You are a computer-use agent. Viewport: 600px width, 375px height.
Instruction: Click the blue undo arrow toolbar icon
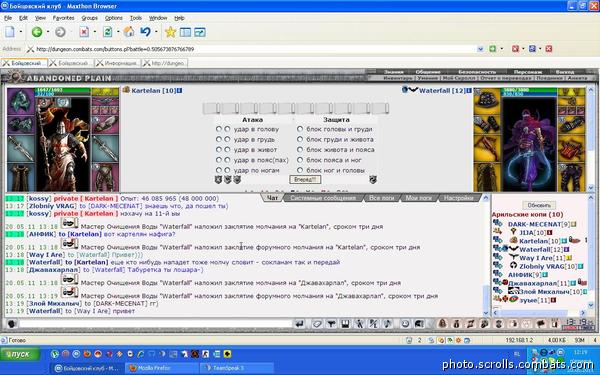tap(145, 32)
